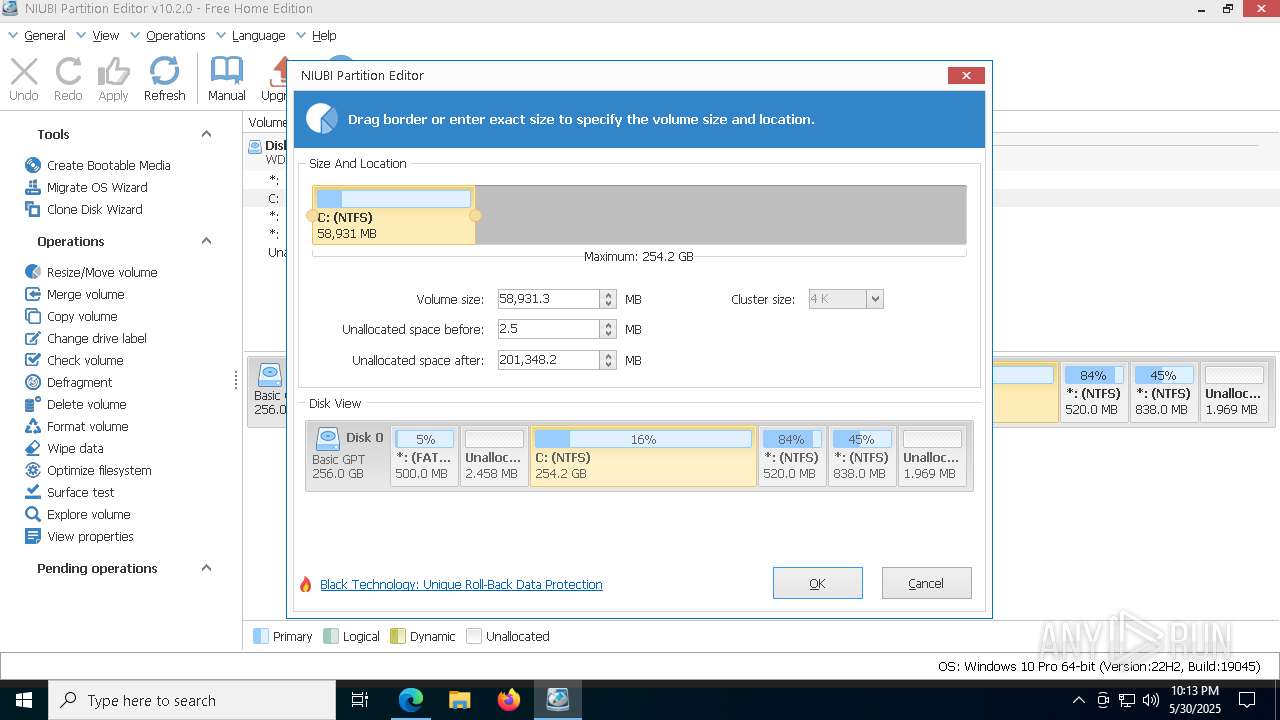Select Change drive label
1280x720 pixels.
pyautogui.click(x=86, y=338)
